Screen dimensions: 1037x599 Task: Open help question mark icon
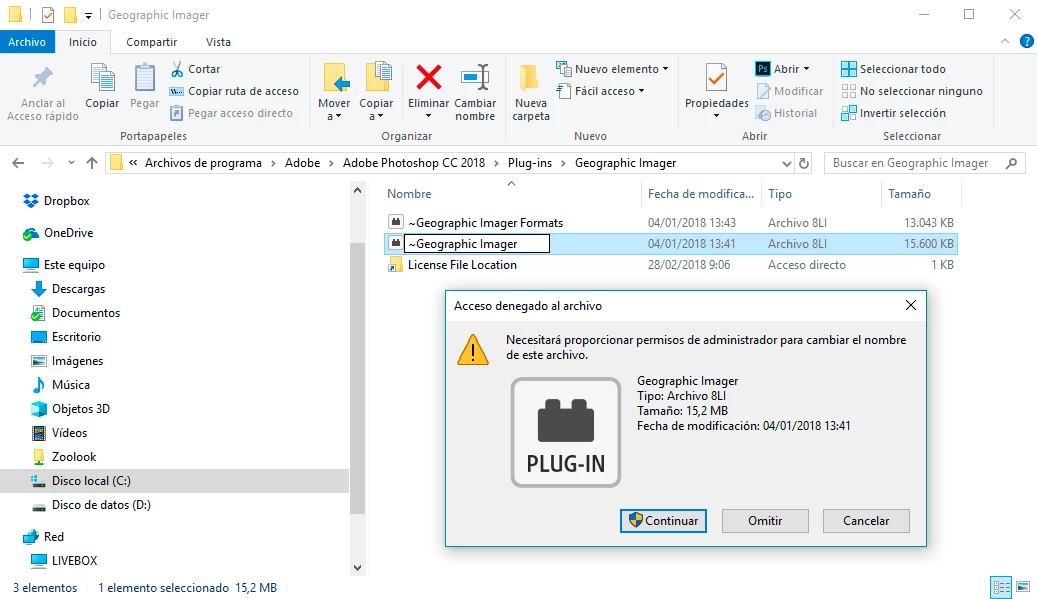coord(1026,41)
